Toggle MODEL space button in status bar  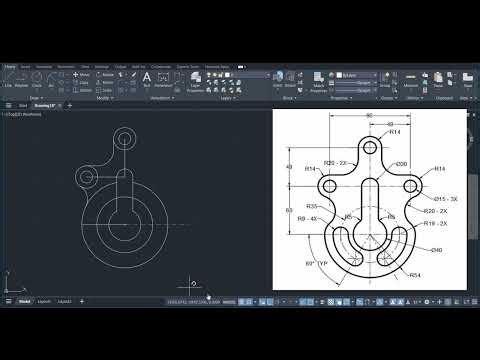[x=229, y=302]
